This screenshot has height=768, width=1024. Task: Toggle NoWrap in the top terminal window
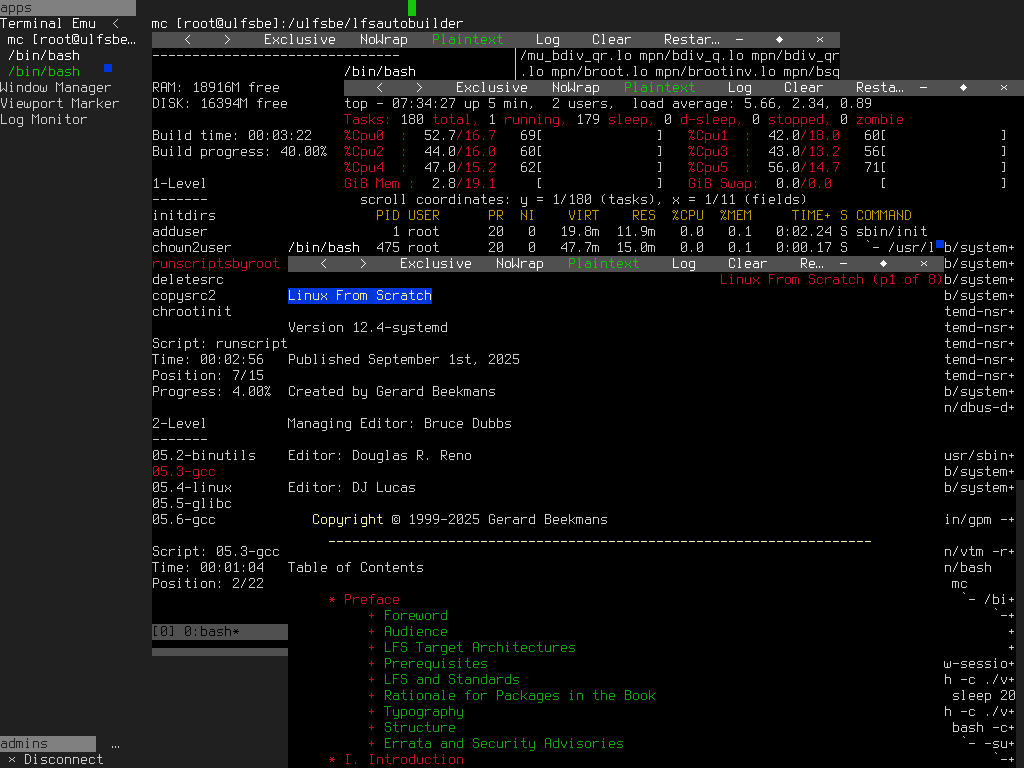pos(576,88)
